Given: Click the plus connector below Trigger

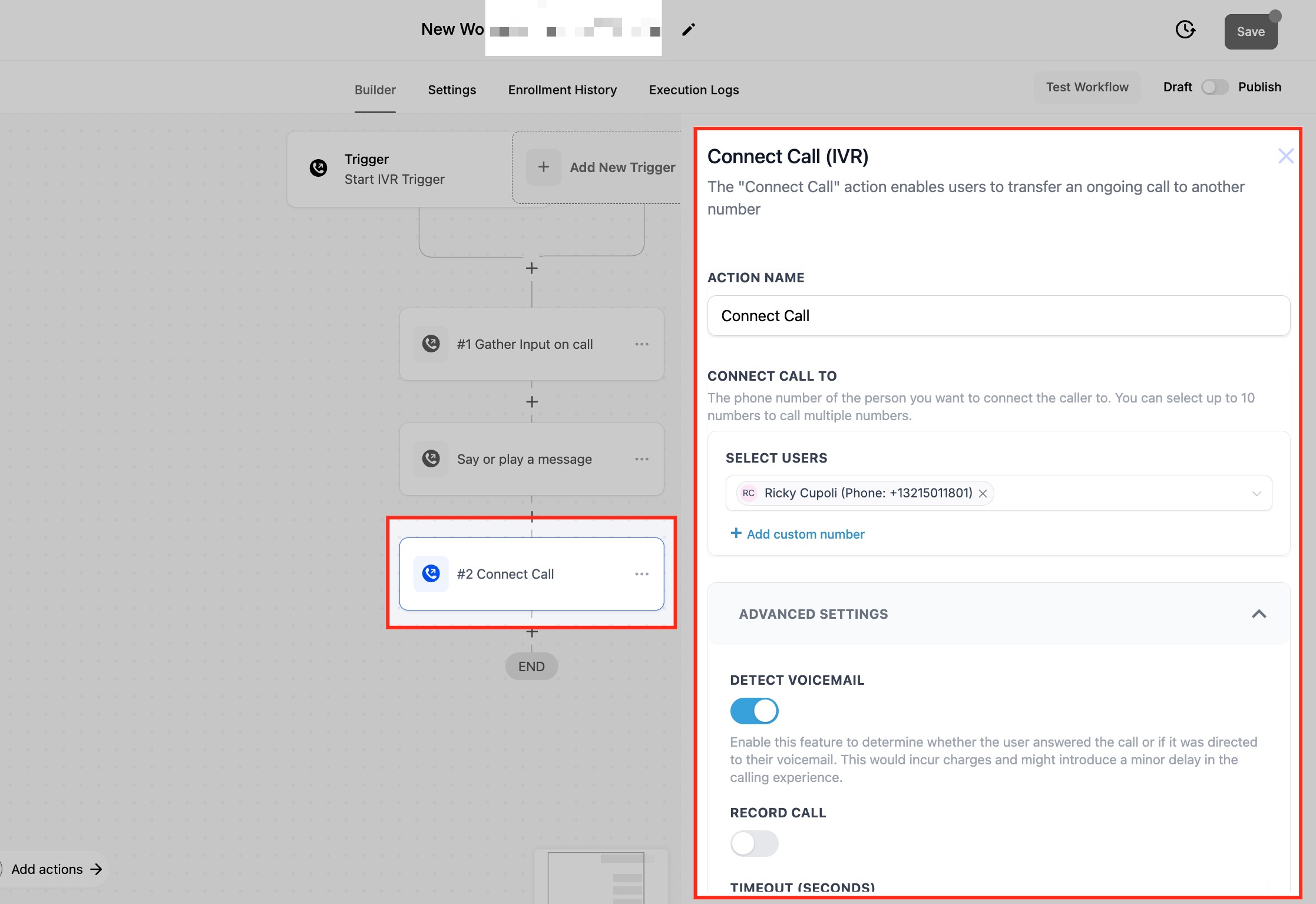Looking at the screenshot, I should tap(531, 268).
